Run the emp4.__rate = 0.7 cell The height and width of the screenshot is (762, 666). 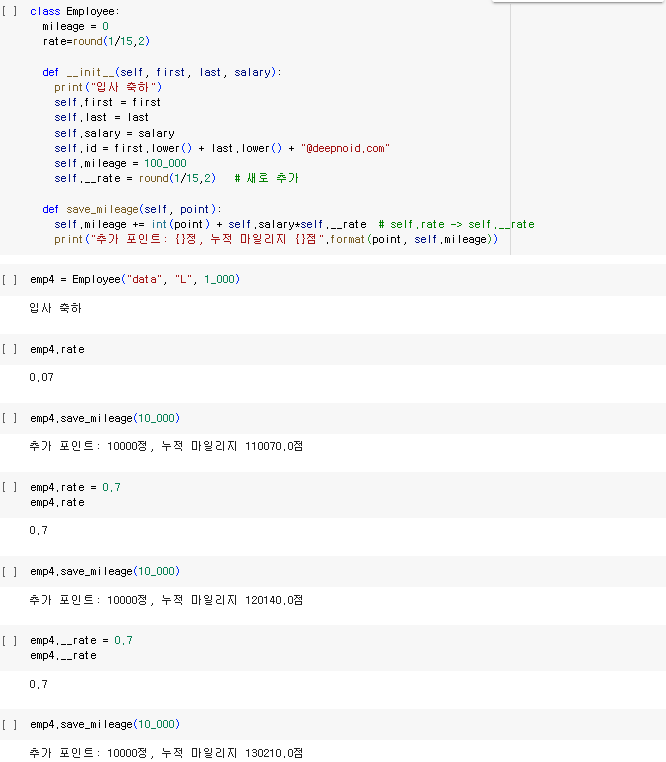pyautogui.click(x=9, y=641)
